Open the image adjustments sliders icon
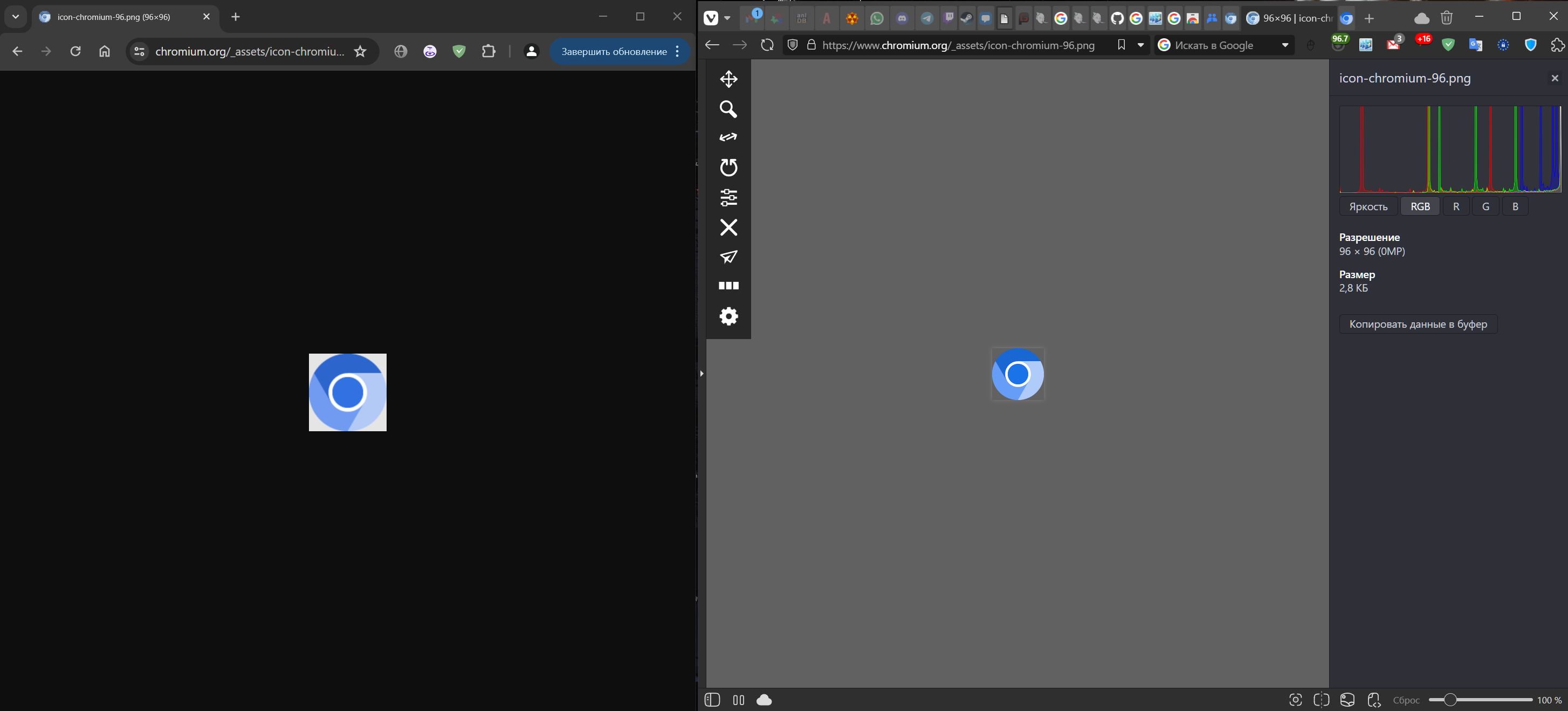 tap(728, 197)
